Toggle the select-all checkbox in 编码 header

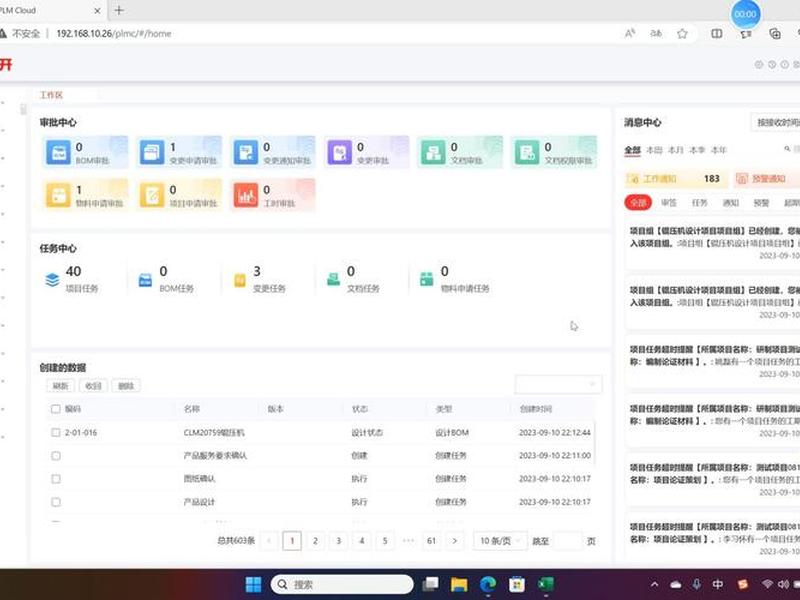click(56, 409)
